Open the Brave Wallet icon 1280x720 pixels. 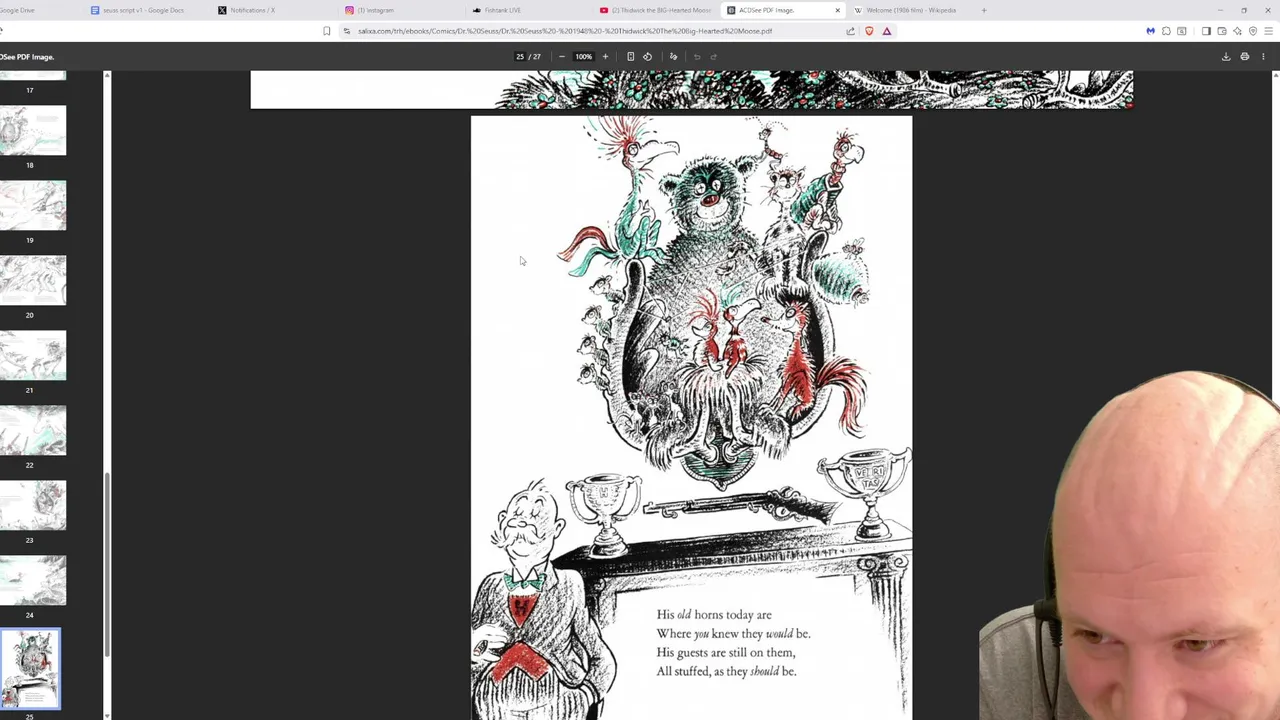pos(1222,31)
